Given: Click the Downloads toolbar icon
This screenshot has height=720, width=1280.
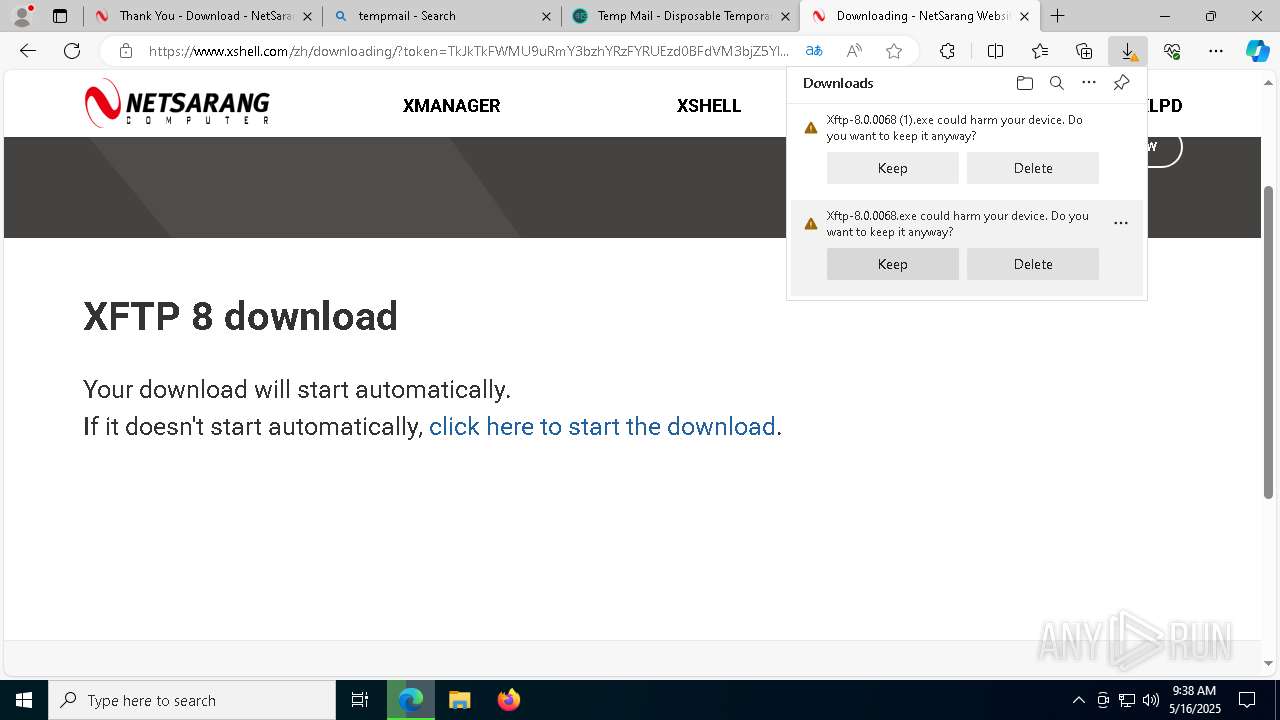Looking at the screenshot, I should [1128, 51].
